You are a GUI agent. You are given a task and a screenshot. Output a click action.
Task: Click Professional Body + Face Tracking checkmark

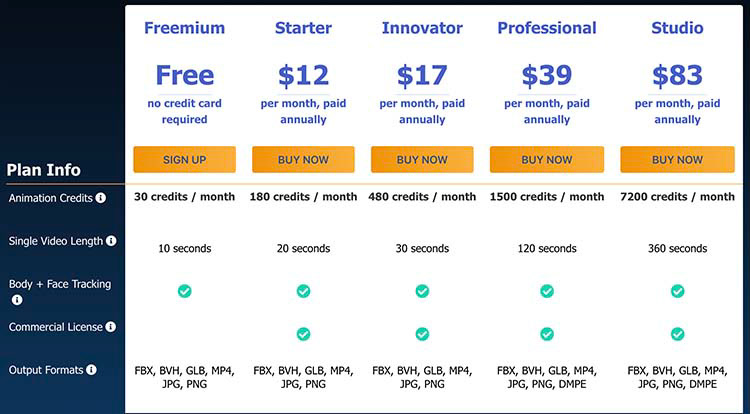[x=547, y=291]
